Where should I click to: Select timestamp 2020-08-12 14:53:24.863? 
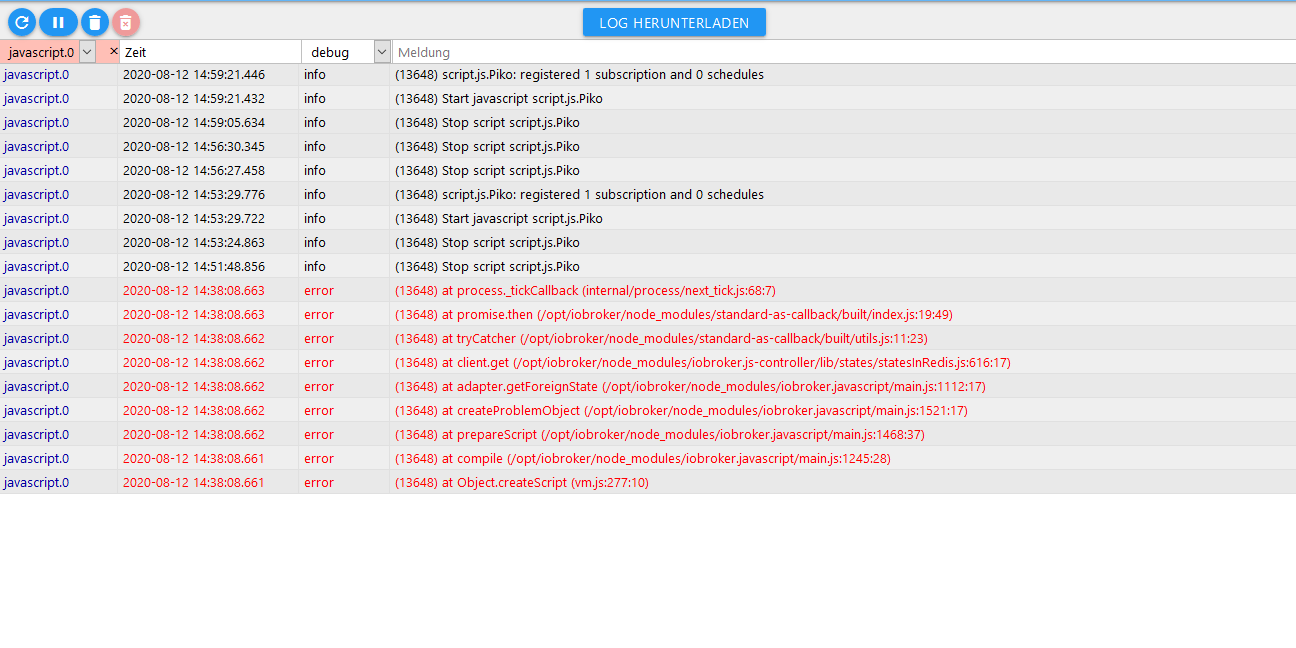pyautogui.click(x=194, y=242)
